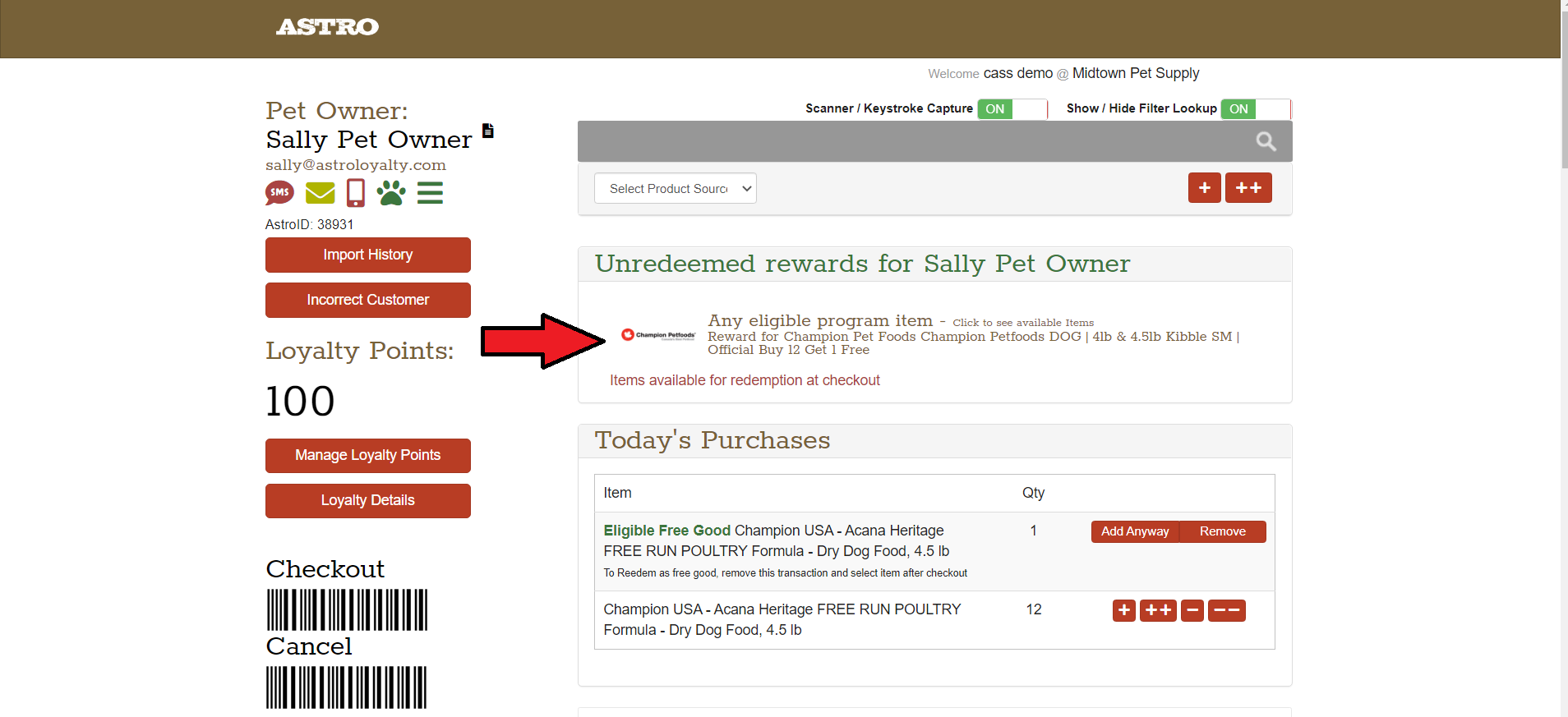Click the sally@astroloyalty.com email address

[356, 165]
